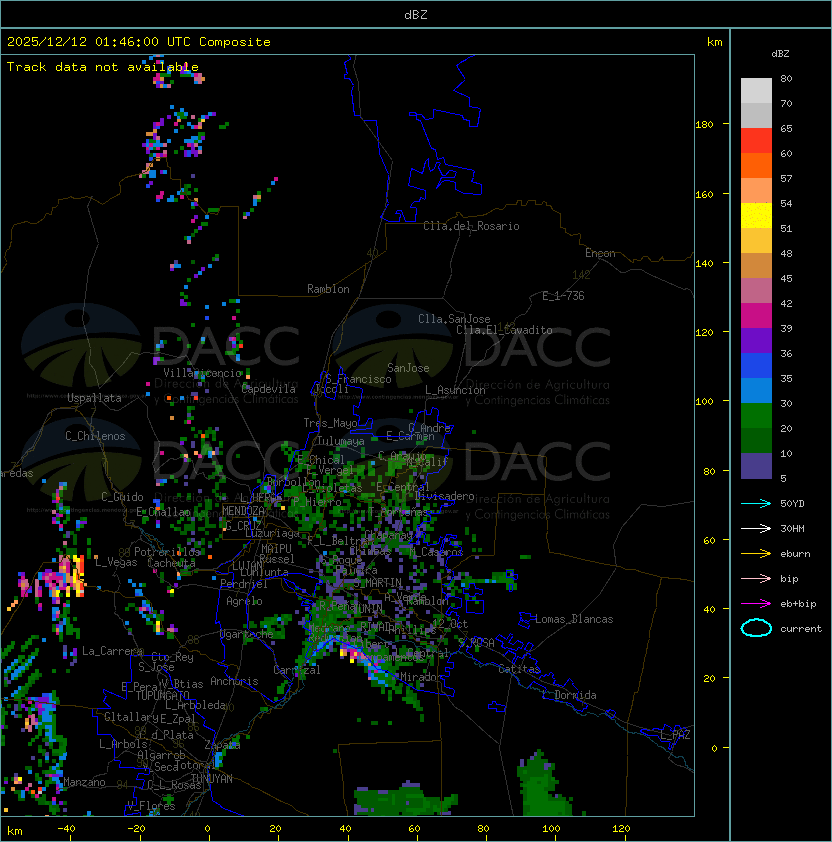Click the L_Asuncion map label
This screenshot has height=842, width=832.
(455, 390)
